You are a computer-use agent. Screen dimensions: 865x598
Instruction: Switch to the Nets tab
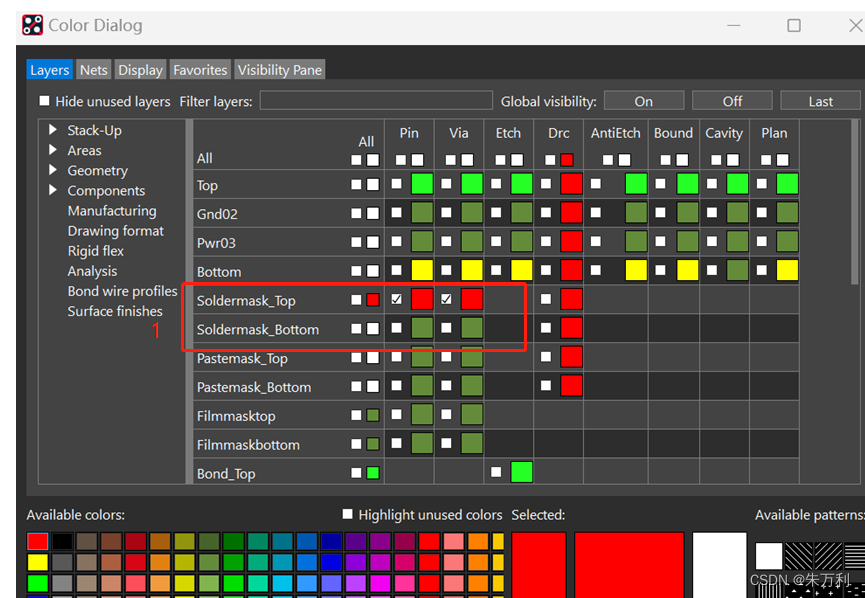[93, 70]
